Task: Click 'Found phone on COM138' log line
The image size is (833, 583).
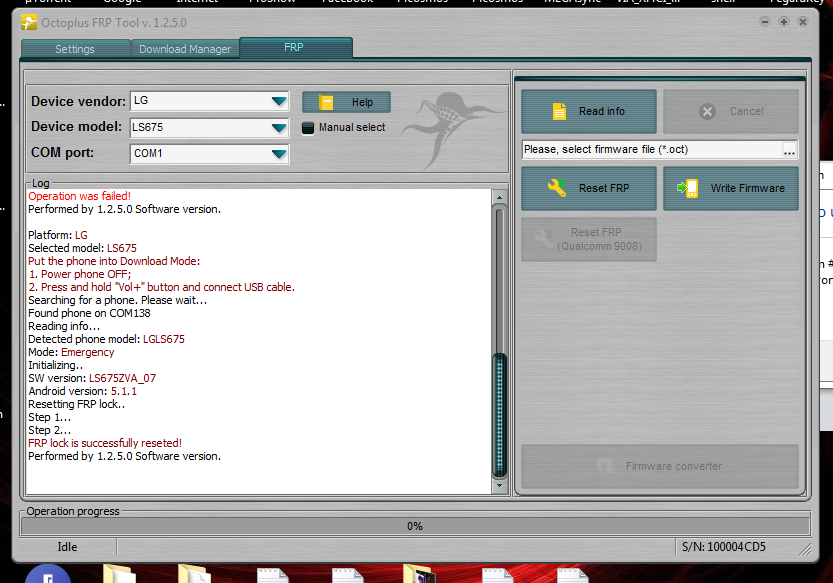Action: click(89, 313)
